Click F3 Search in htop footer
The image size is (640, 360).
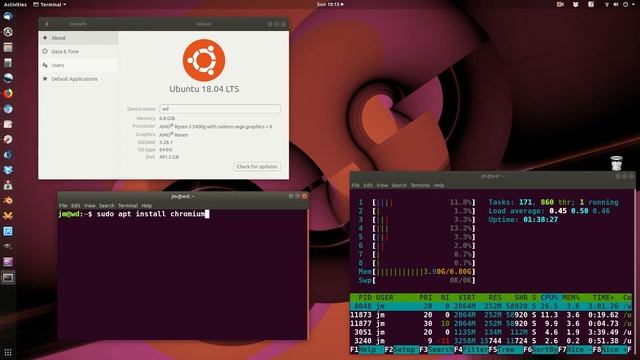[x=436, y=350]
